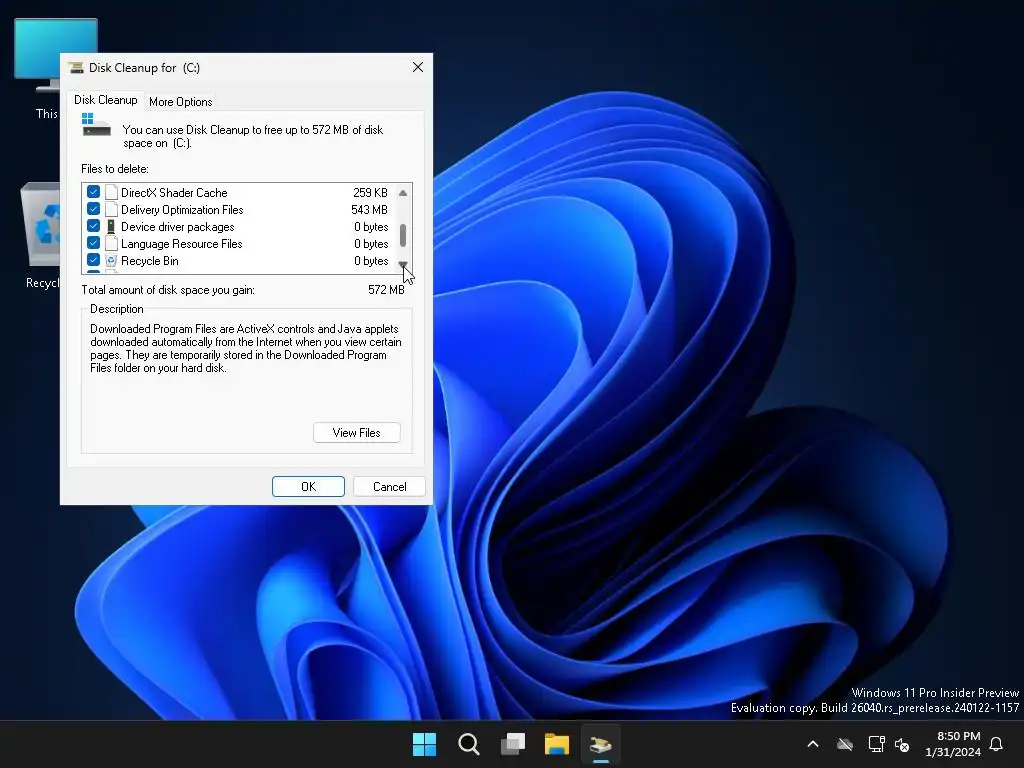The image size is (1024, 768).
Task: Click the 572 MB total gain value
Action: [386, 290]
